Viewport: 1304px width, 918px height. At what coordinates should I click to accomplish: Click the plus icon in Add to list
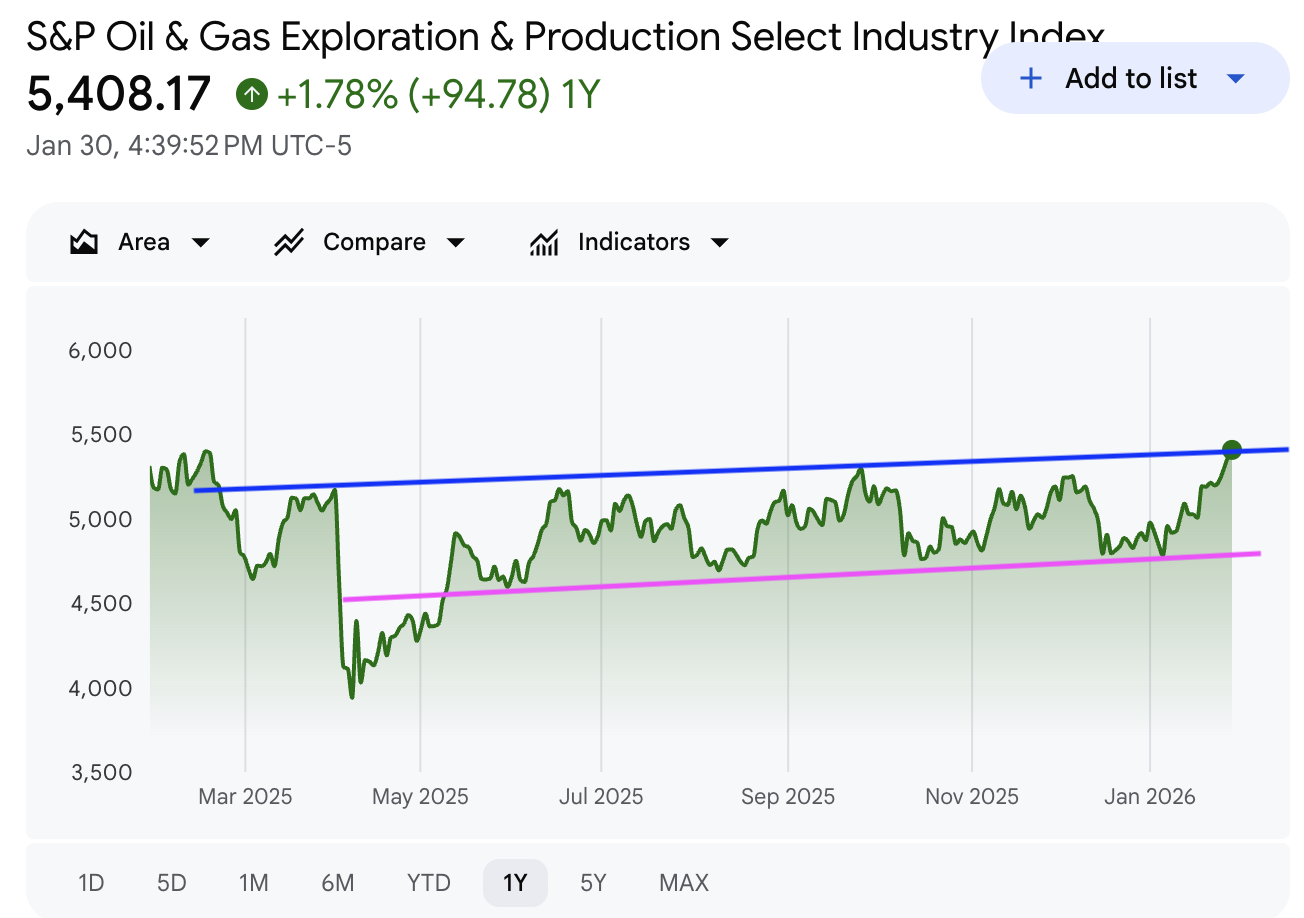click(1030, 78)
